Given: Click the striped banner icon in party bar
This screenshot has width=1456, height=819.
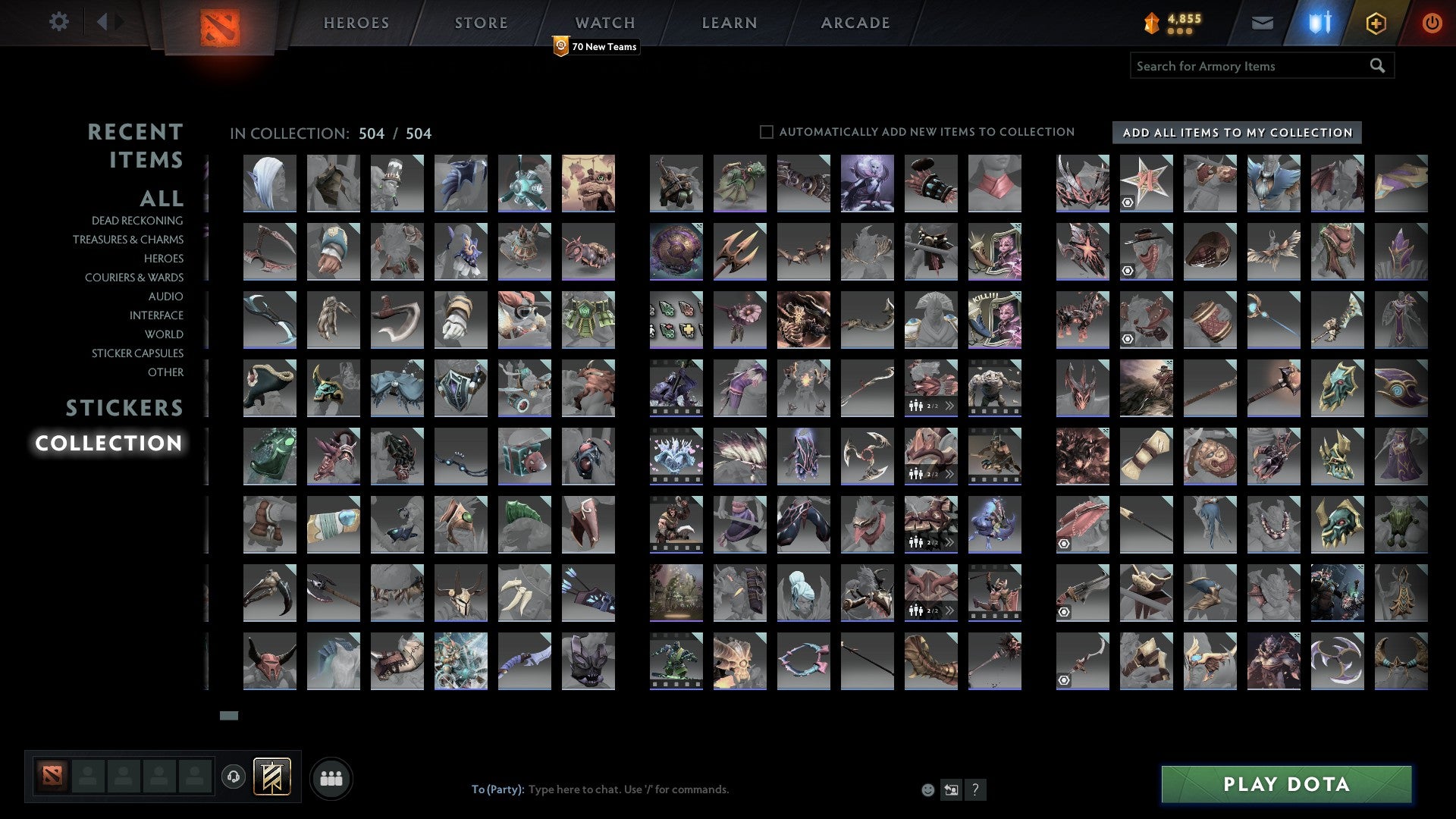Looking at the screenshot, I should tap(271, 777).
